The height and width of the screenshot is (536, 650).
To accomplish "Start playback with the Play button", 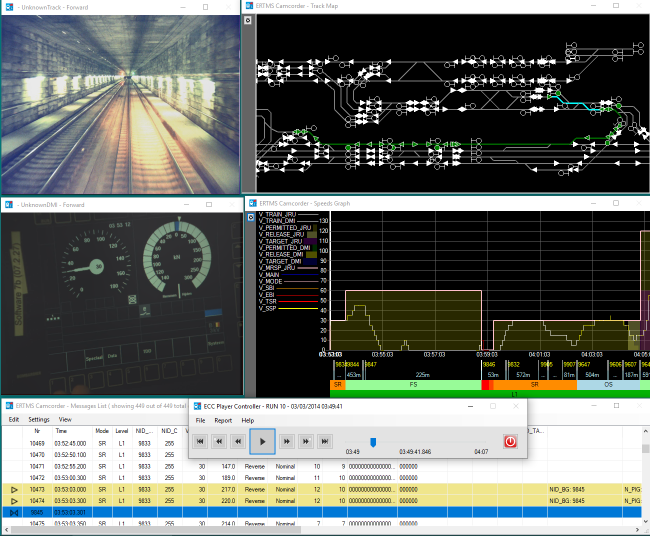I will (x=262, y=441).
